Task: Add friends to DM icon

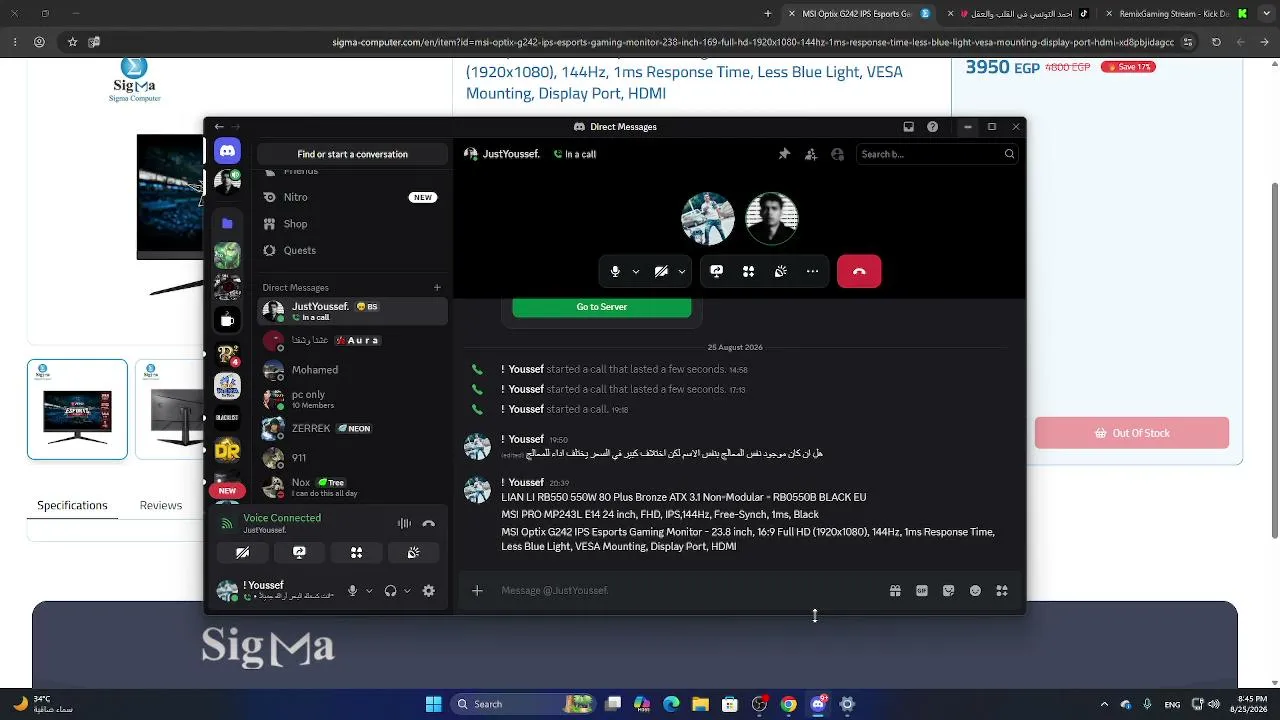Action: coord(811,154)
